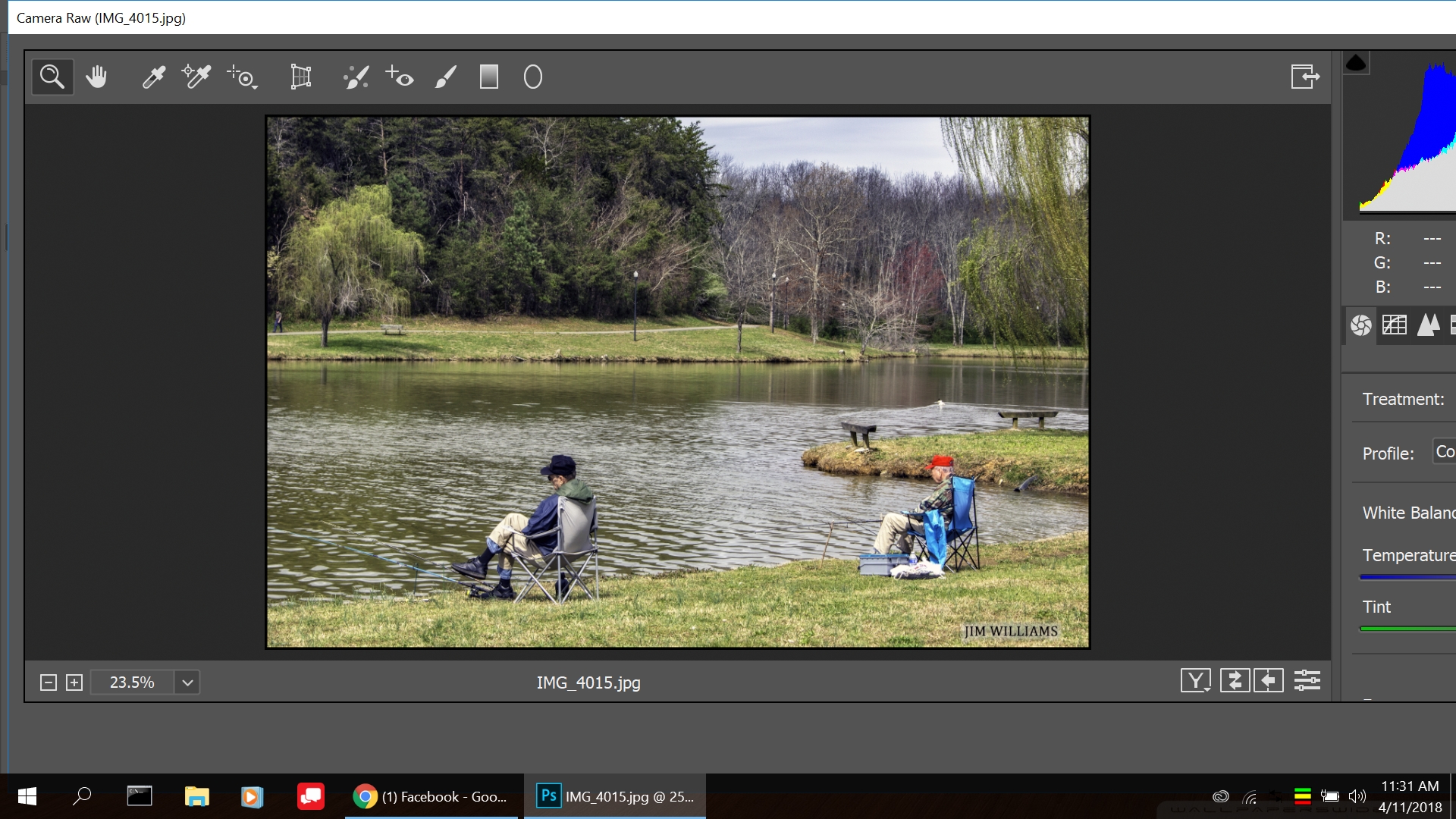Toggle full screen mode icon
The width and height of the screenshot is (1456, 819).
(1305, 77)
